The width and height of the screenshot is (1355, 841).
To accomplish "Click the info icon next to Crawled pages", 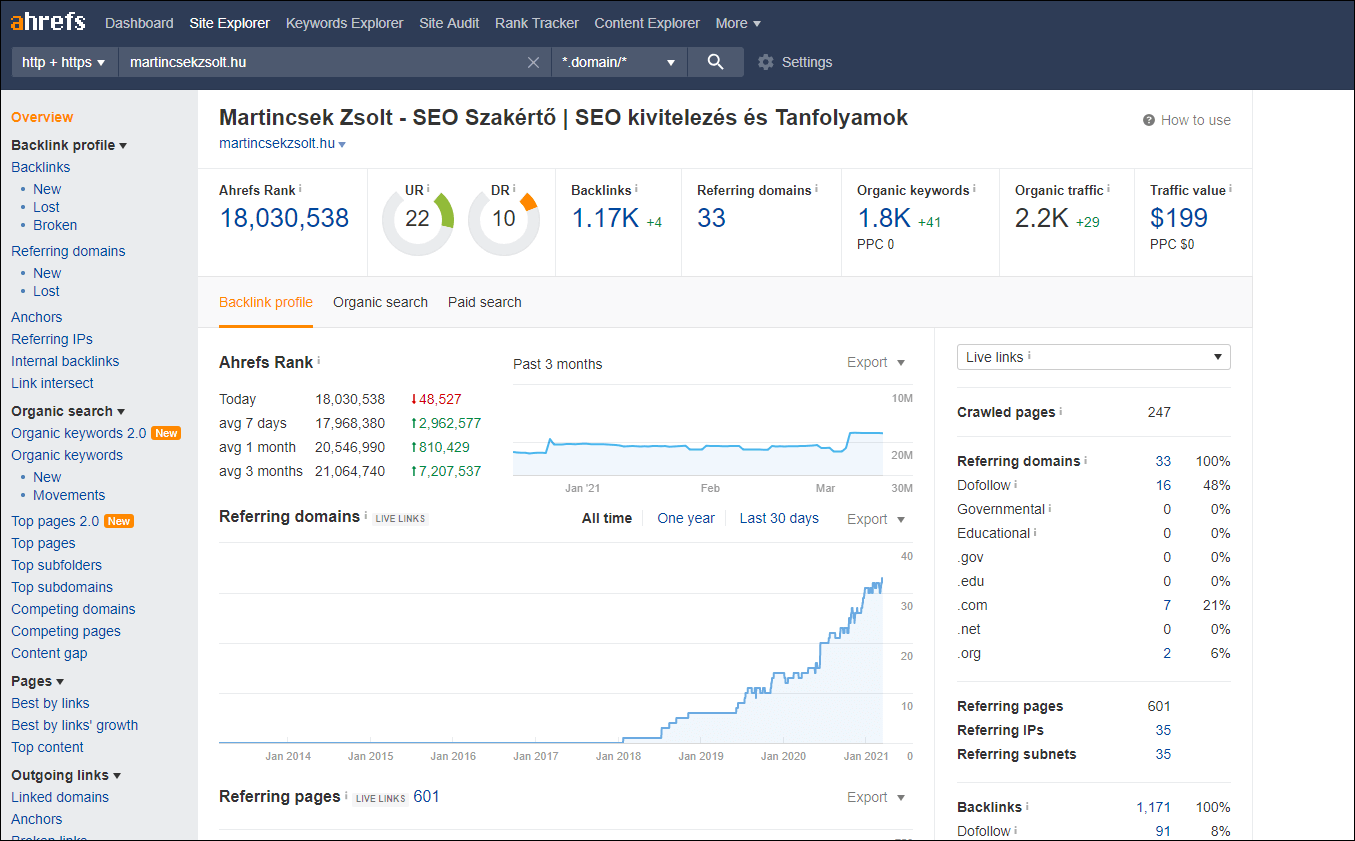I will pos(1061,411).
